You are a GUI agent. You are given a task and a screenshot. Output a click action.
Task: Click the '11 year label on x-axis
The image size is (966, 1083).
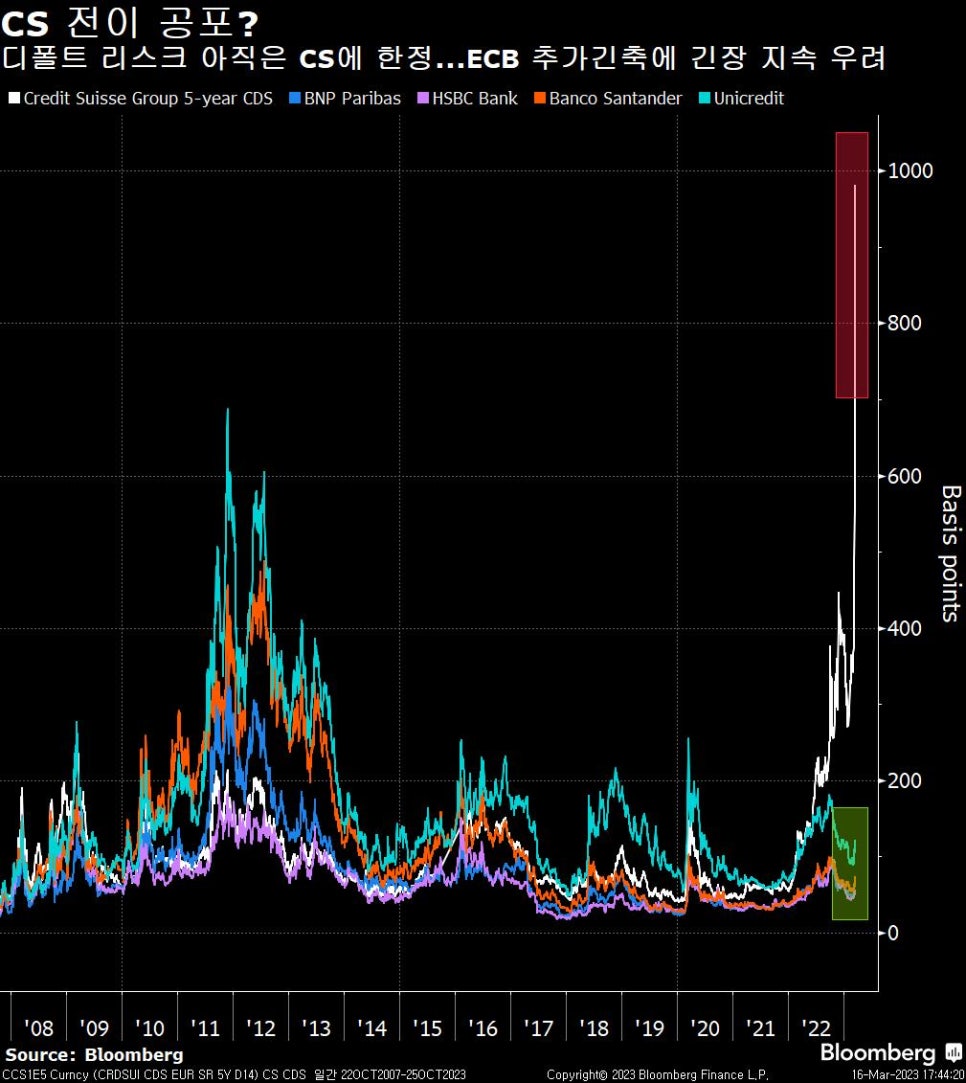[205, 1028]
